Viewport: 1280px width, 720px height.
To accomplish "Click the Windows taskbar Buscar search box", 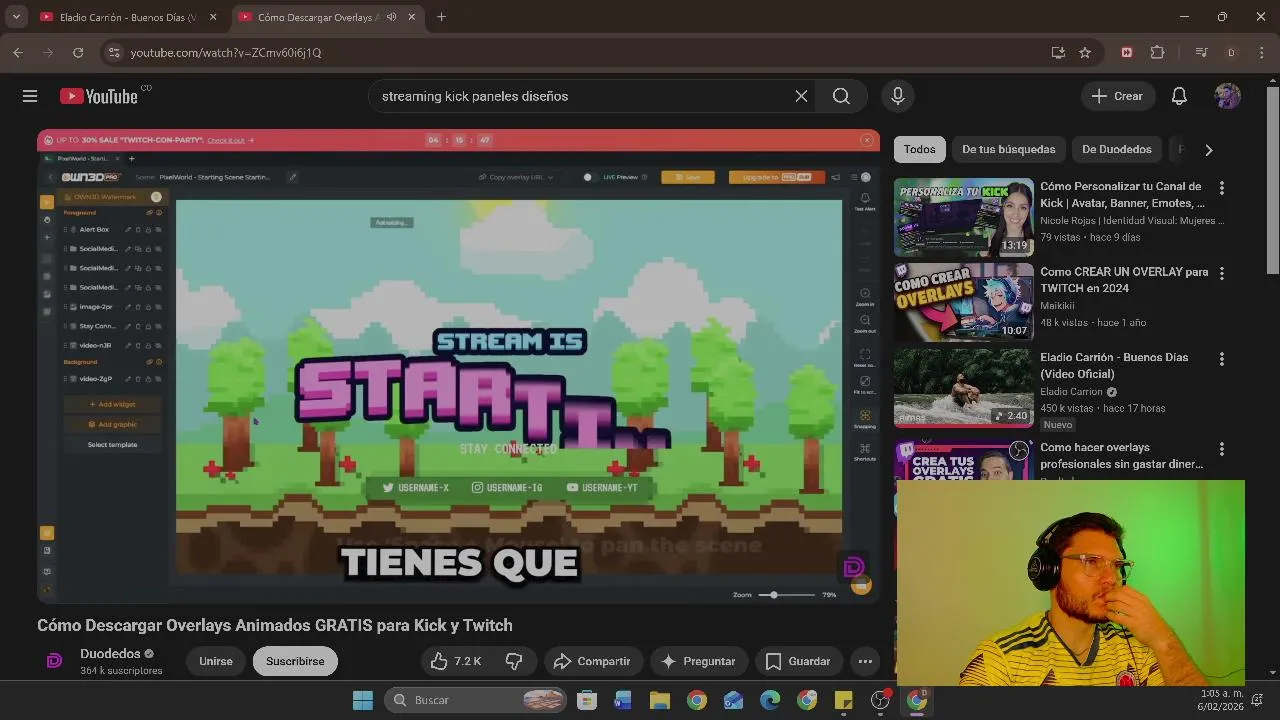I will pos(476,700).
